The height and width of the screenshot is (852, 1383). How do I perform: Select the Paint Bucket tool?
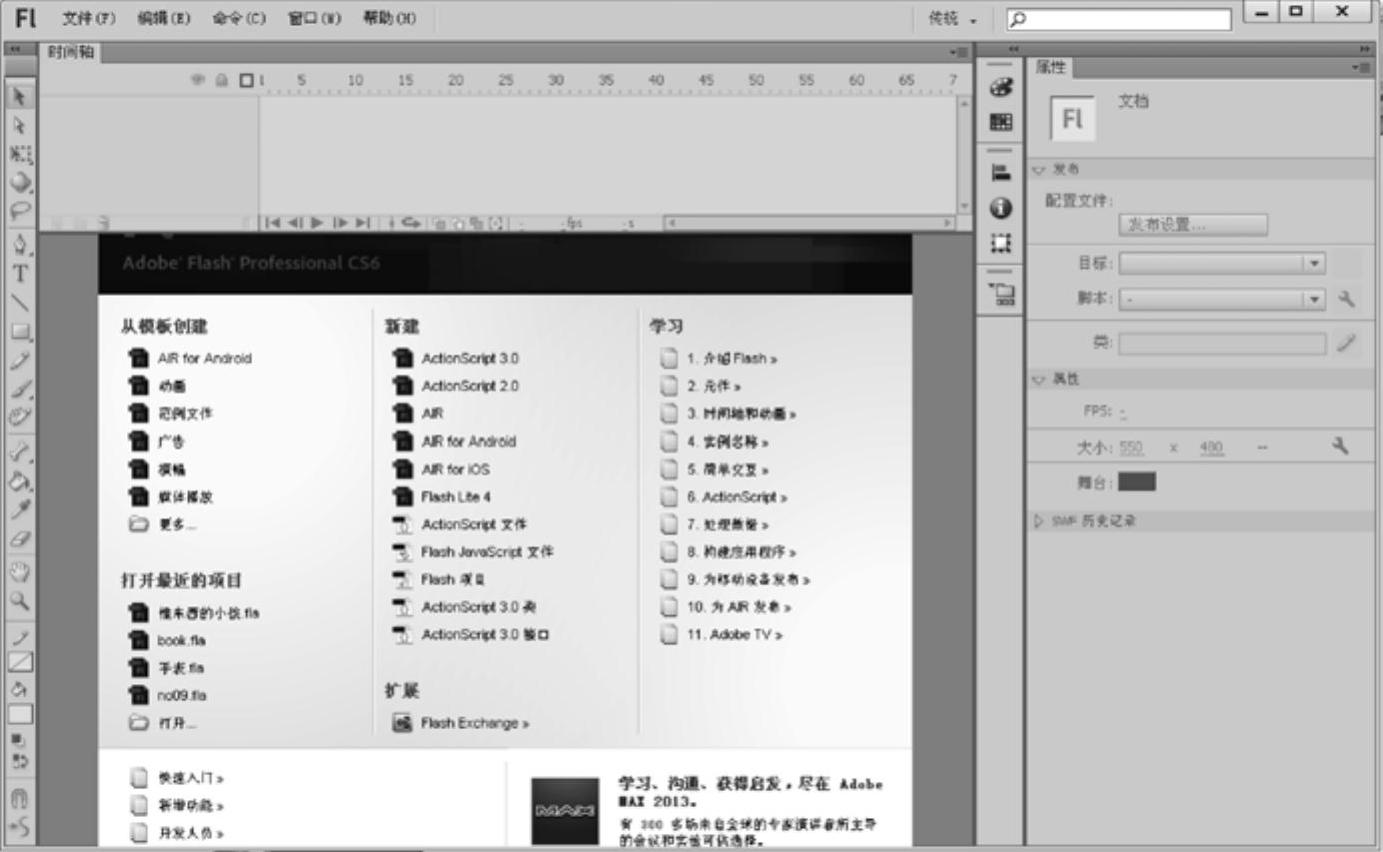[x=19, y=481]
